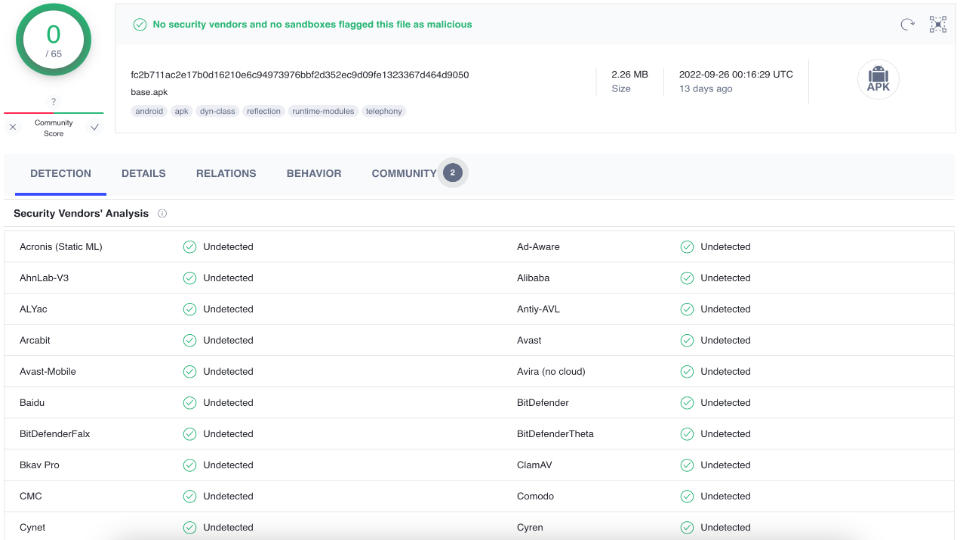Vote down with community score X

point(13,127)
